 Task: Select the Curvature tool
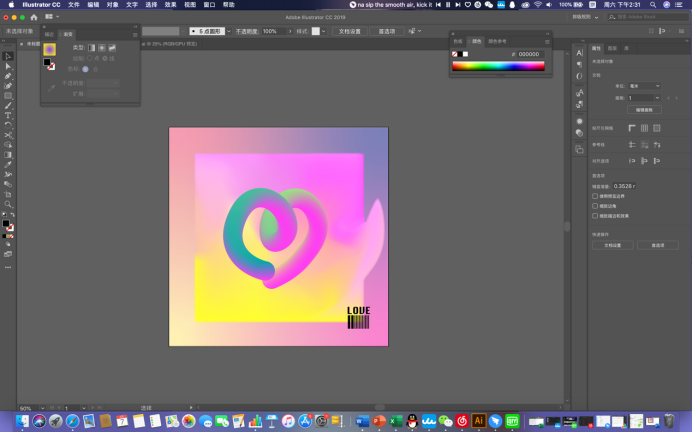click(x=8, y=86)
